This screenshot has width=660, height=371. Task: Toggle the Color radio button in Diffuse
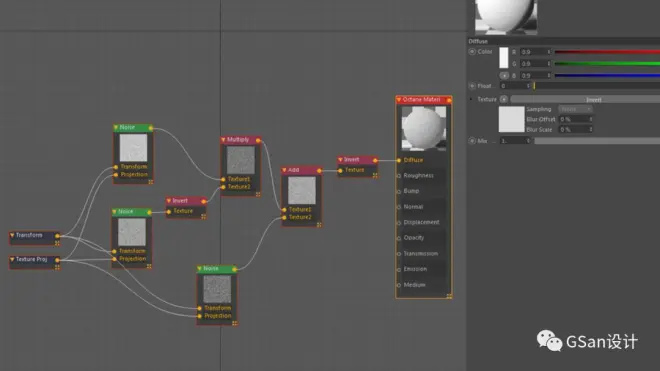(472, 51)
